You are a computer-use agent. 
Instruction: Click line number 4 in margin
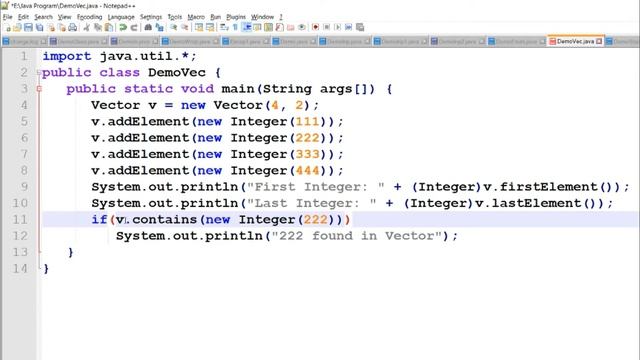[24, 105]
